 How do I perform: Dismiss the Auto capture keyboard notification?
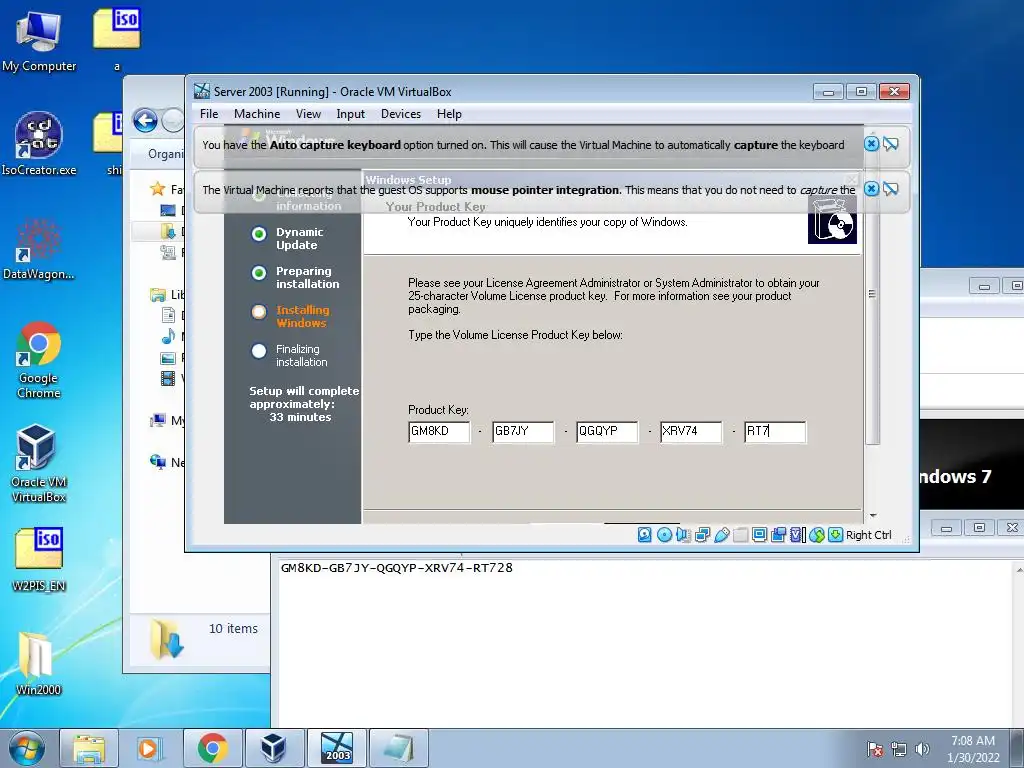[871, 144]
